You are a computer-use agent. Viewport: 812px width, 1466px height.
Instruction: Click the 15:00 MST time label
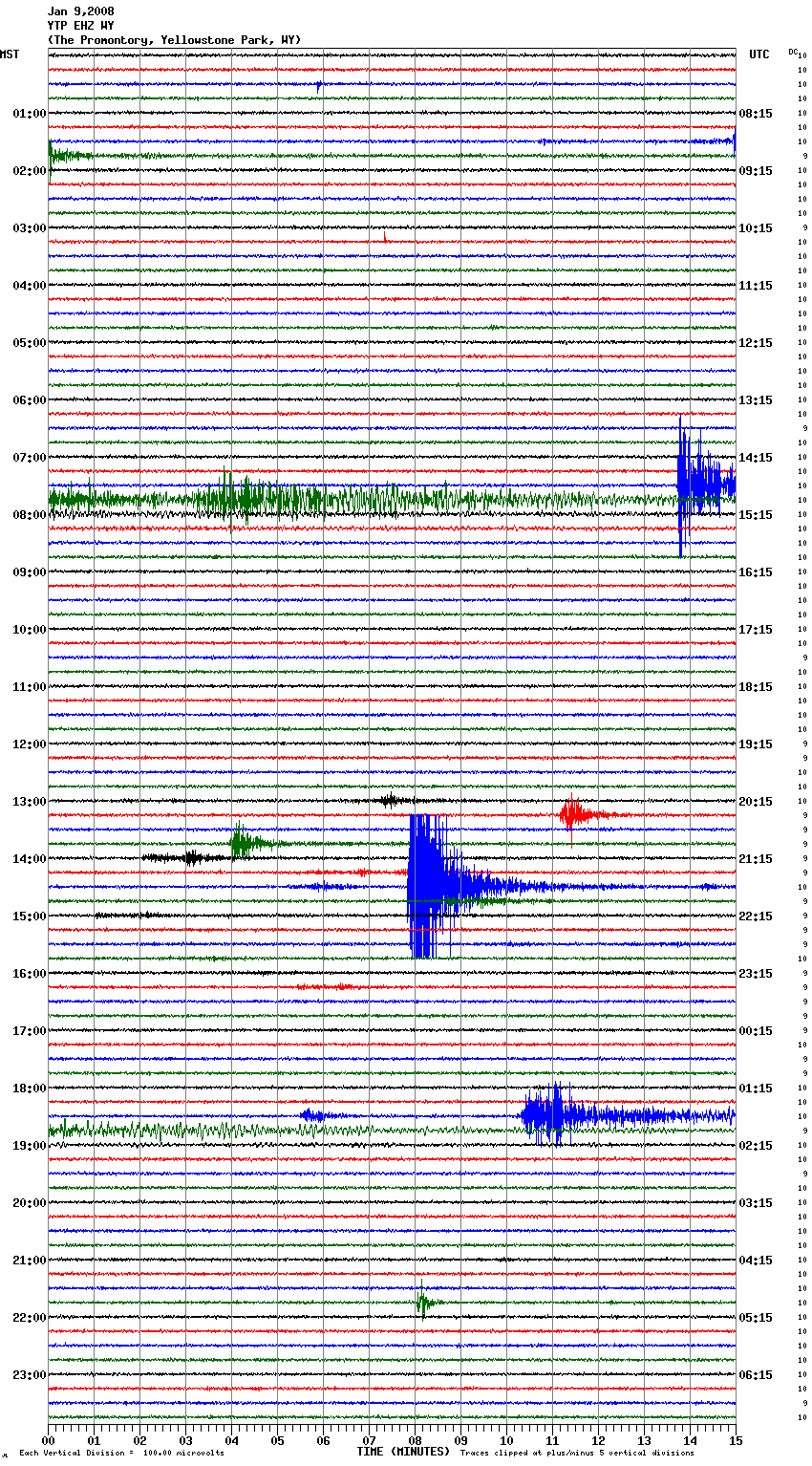[x=30, y=916]
